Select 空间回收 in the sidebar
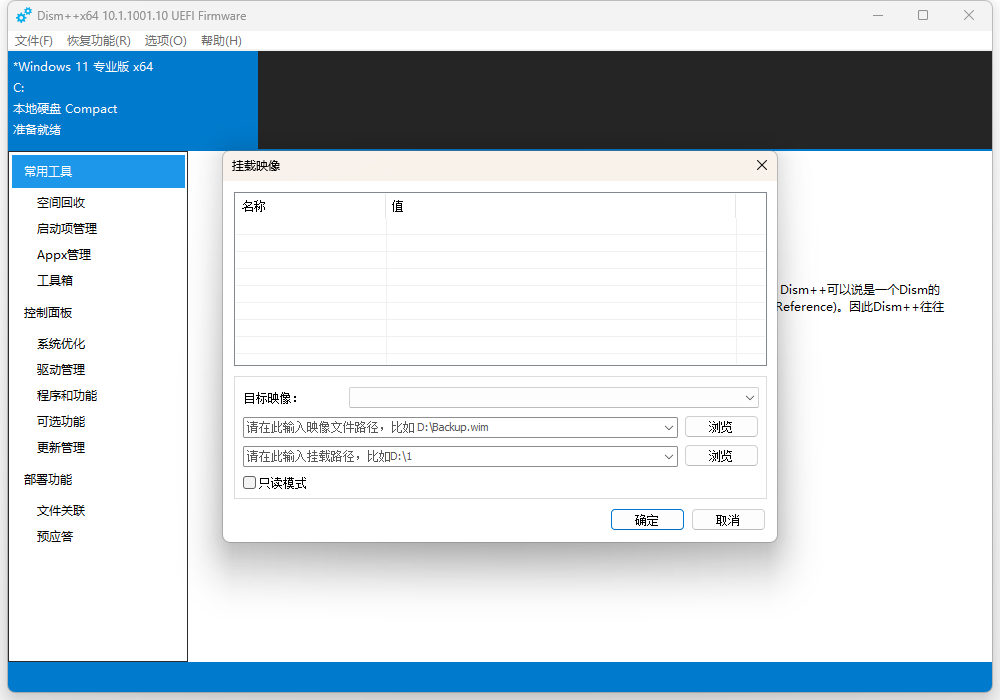 61,203
